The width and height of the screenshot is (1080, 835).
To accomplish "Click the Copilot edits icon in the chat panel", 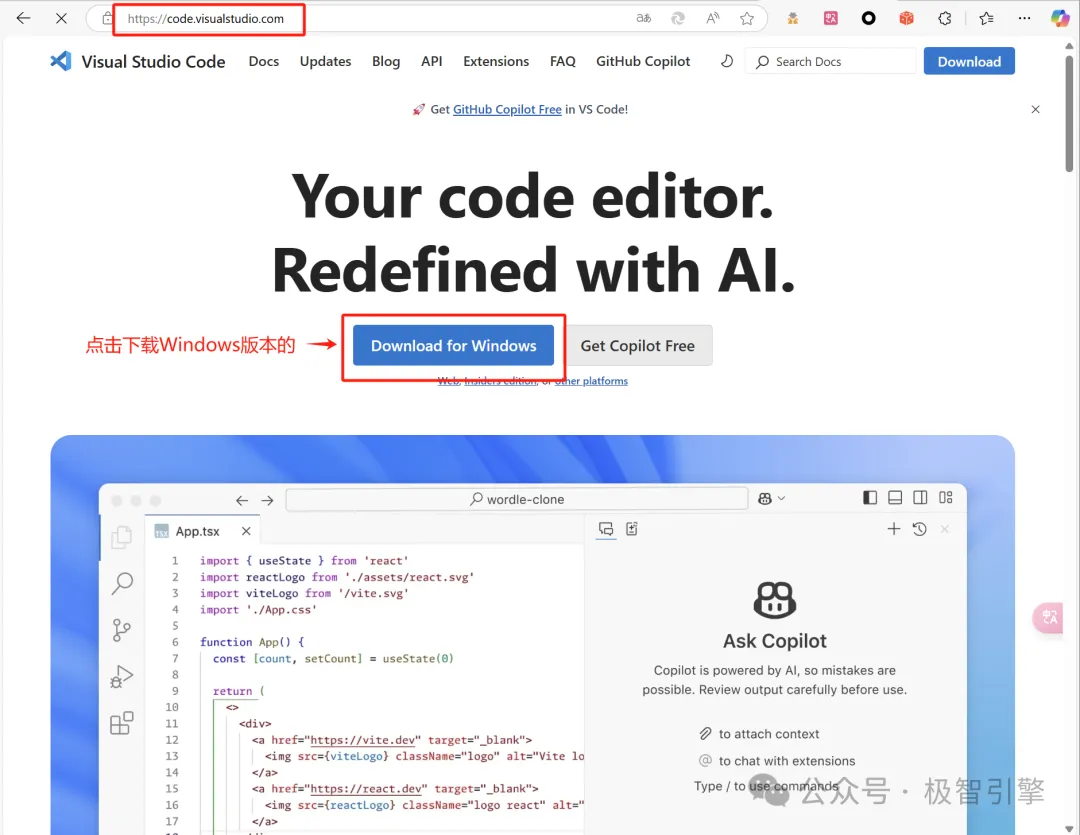I will (x=632, y=529).
